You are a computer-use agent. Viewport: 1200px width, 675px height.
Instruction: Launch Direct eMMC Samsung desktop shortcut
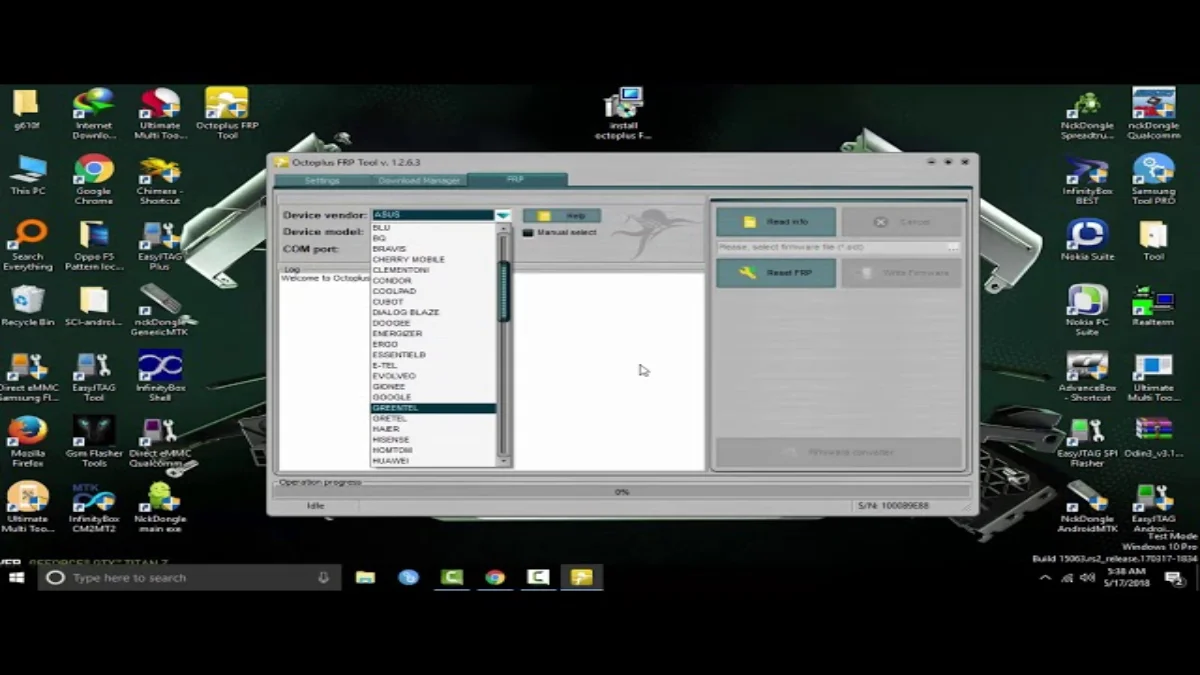pos(27,377)
